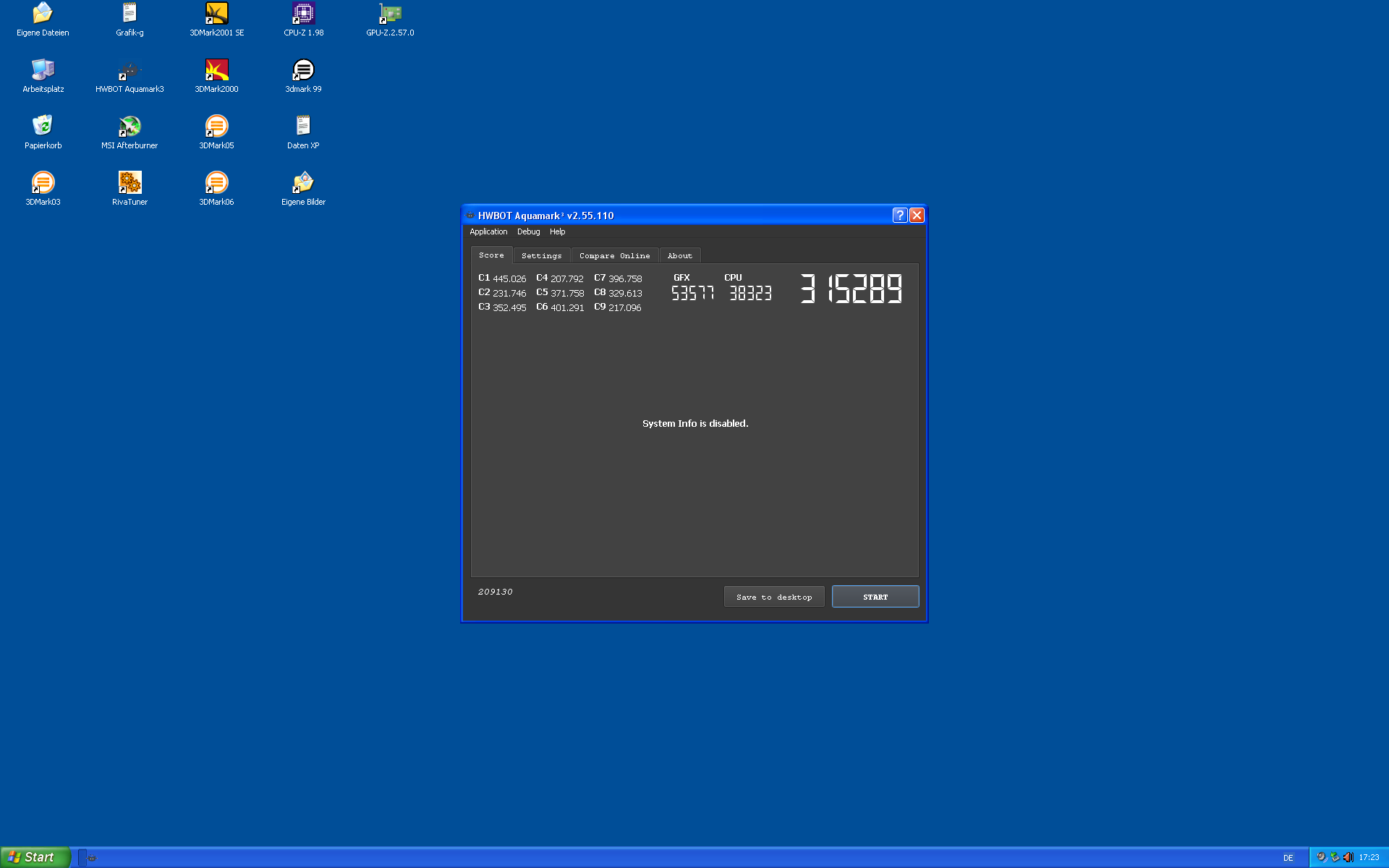Click the tray speaker sound manager icon
The height and width of the screenshot is (868, 1389).
pyautogui.click(x=1321, y=857)
